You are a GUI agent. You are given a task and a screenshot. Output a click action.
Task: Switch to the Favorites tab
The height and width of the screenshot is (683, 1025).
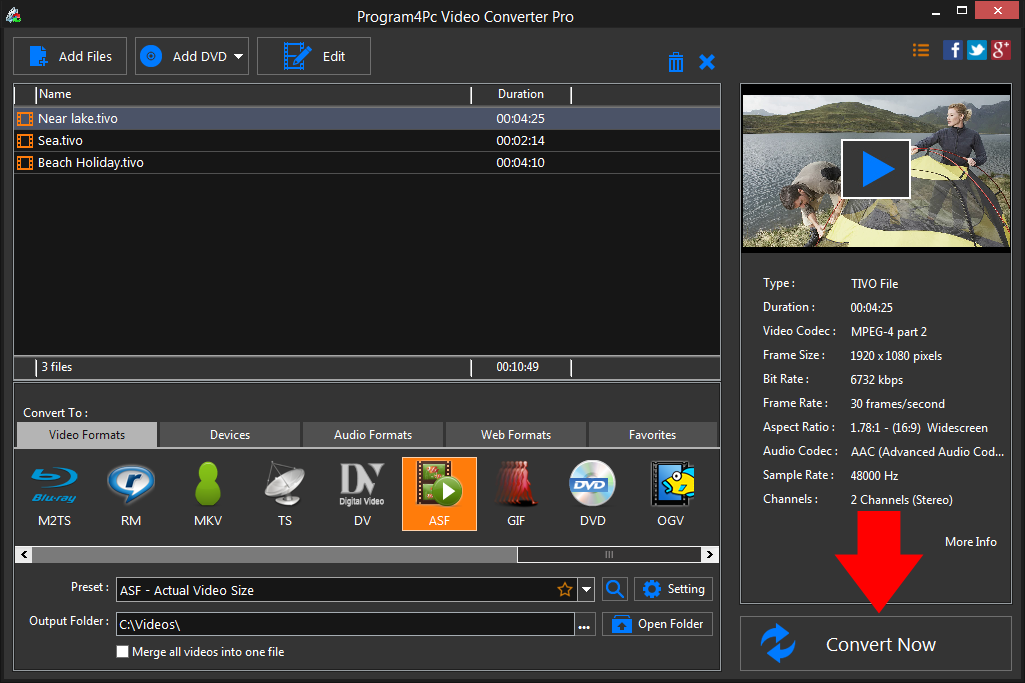pyautogui.click(x=652, y=435)
